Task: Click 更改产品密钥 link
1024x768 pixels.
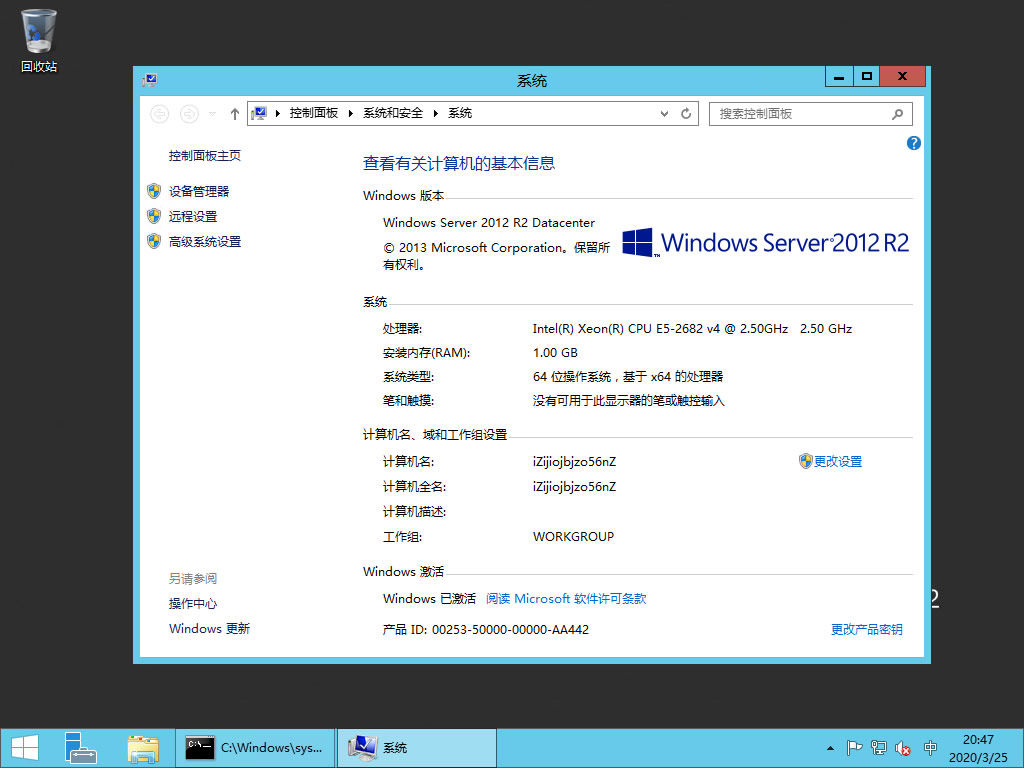Action: point(867,630)
